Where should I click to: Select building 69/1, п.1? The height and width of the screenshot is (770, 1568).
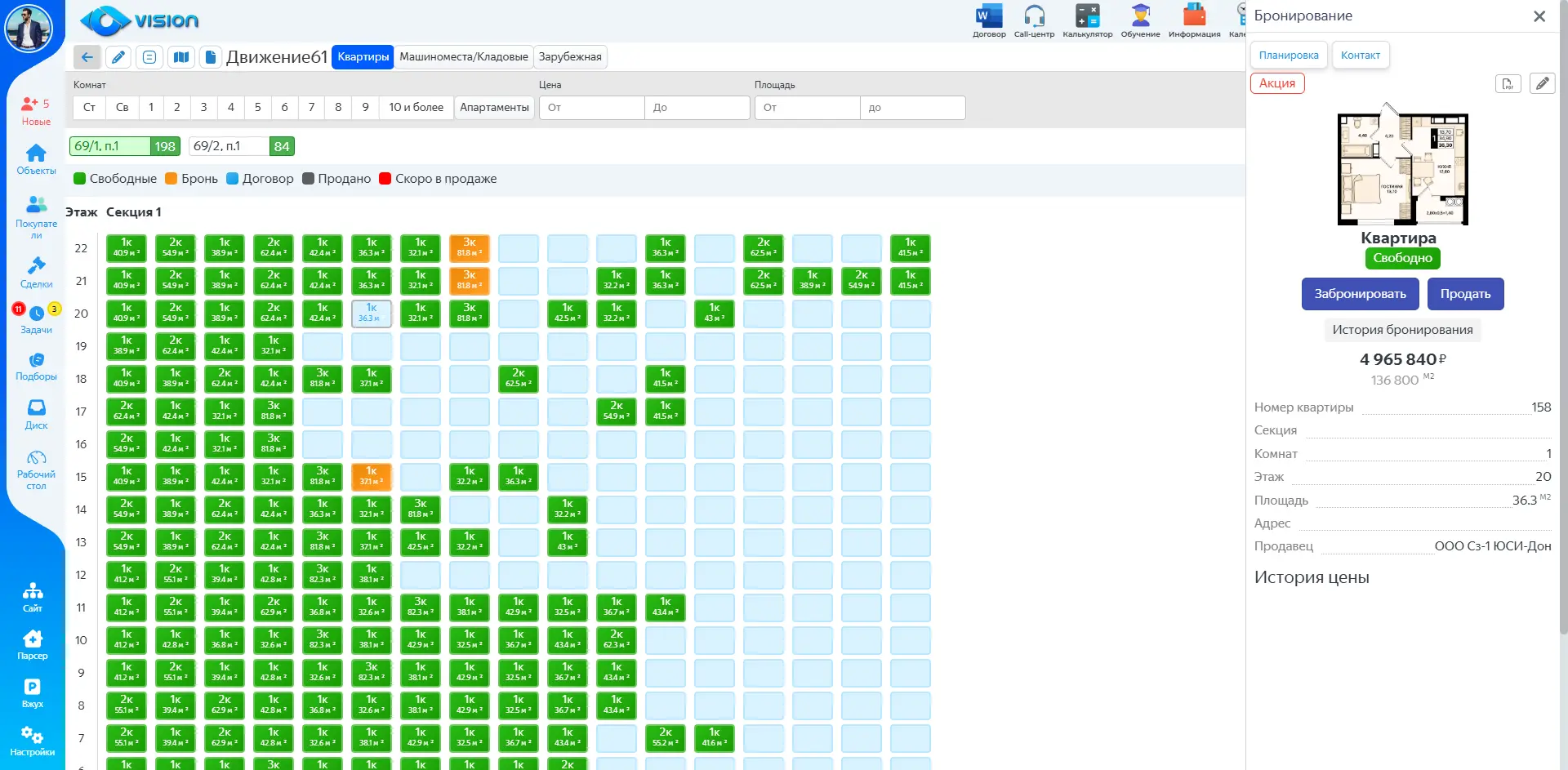click(109, 146)
